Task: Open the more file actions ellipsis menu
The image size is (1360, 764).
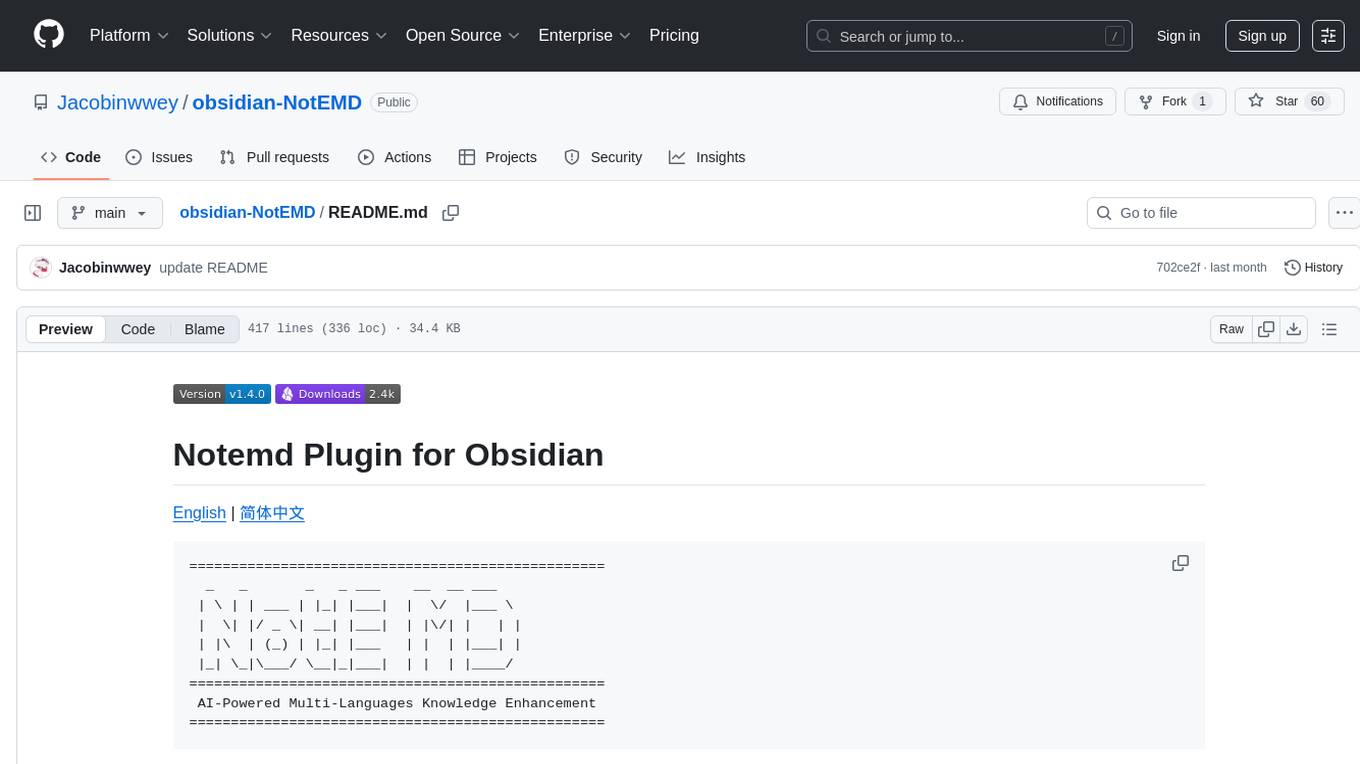Action: (1345, 213)
